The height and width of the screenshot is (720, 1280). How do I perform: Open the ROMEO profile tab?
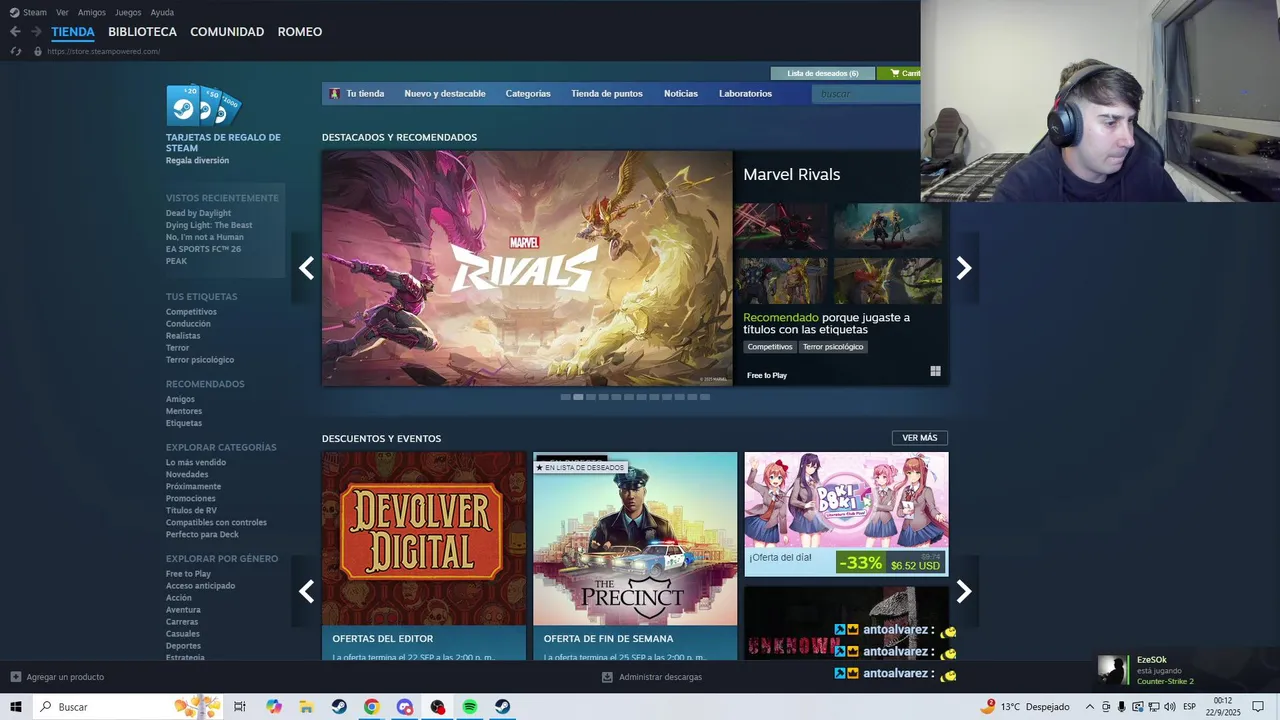point(300,32)
